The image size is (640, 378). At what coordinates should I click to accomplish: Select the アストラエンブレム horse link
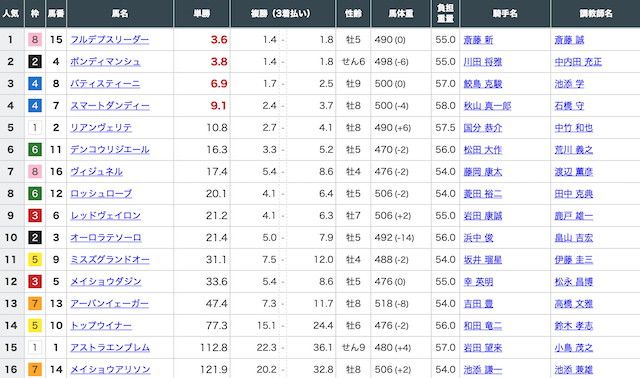point(110,348)
